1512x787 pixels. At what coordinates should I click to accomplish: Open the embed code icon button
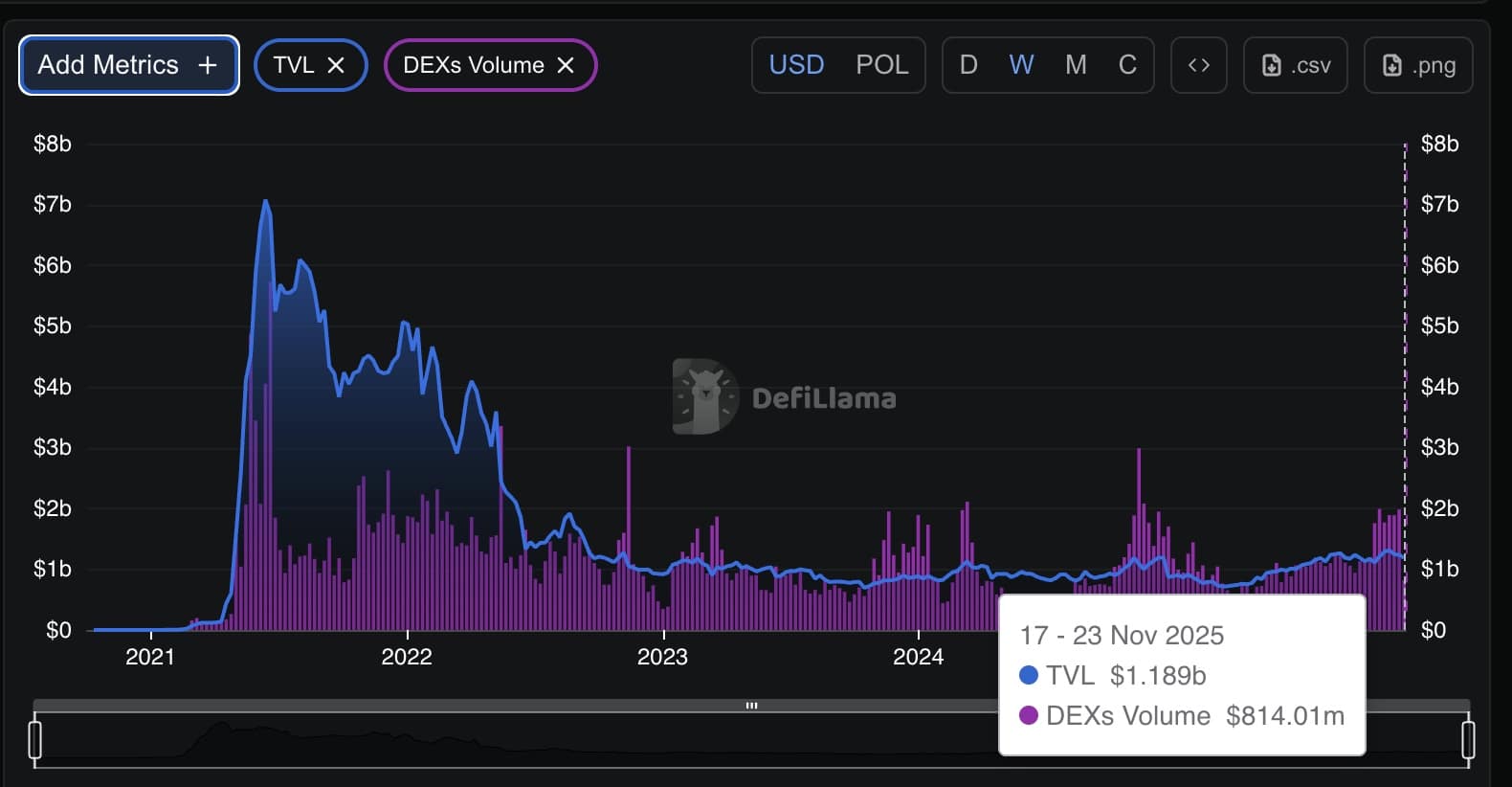[x=1198, y=65]
